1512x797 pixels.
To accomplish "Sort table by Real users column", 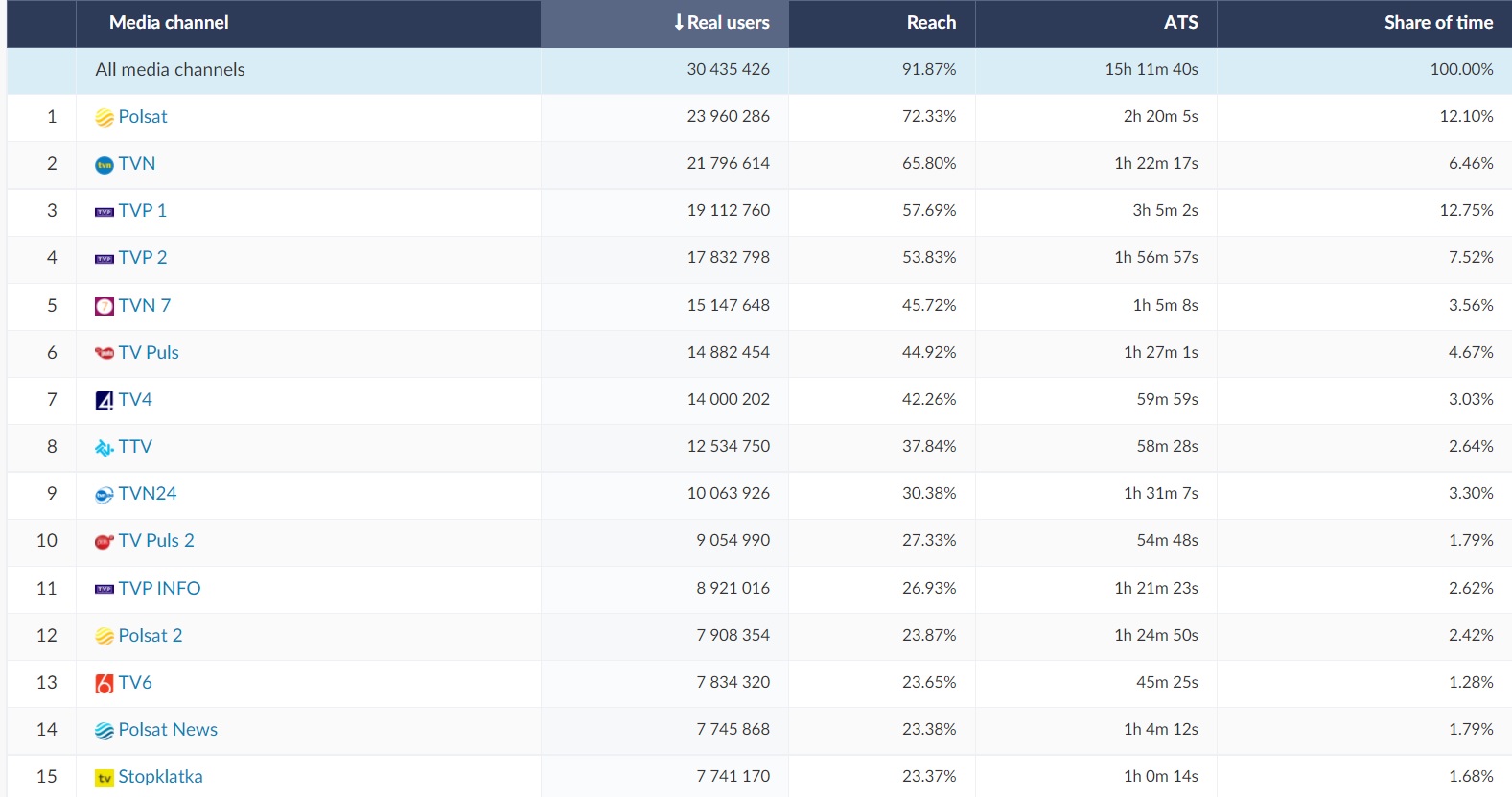I will [721, 23].
